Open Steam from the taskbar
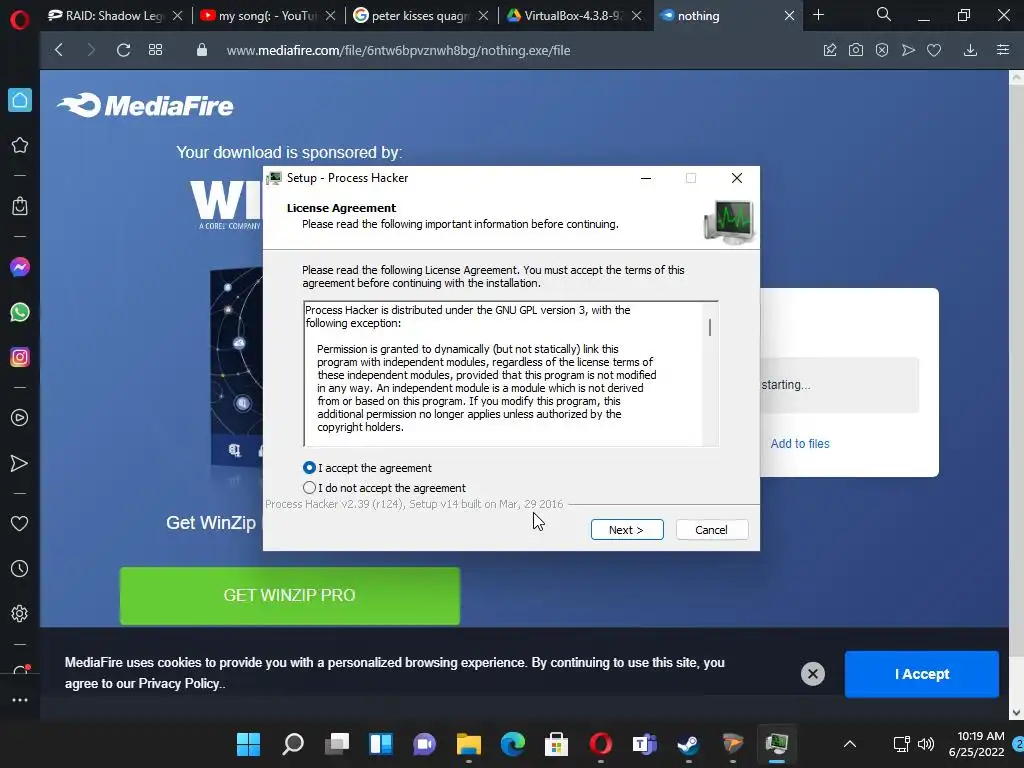The image size is (1024, 768). point(688,744)
